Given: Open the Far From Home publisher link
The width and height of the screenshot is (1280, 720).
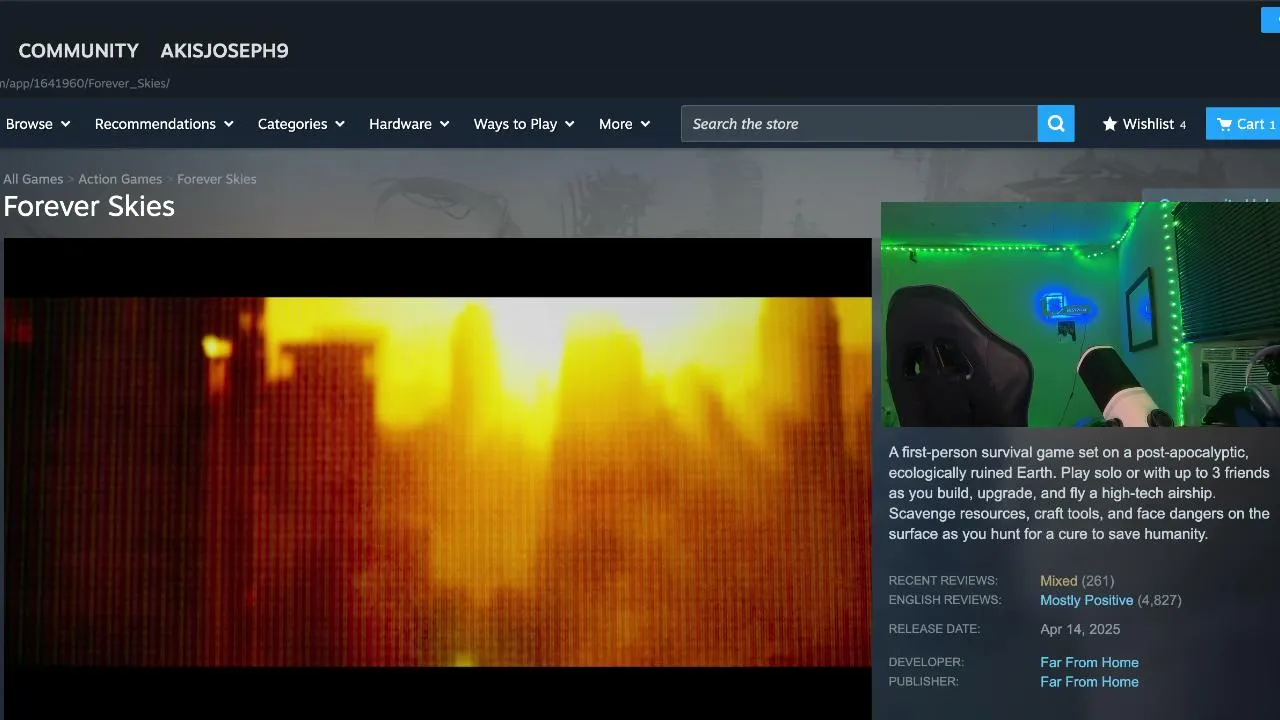Looking at the screenshot, I should tap(1089, 682).
